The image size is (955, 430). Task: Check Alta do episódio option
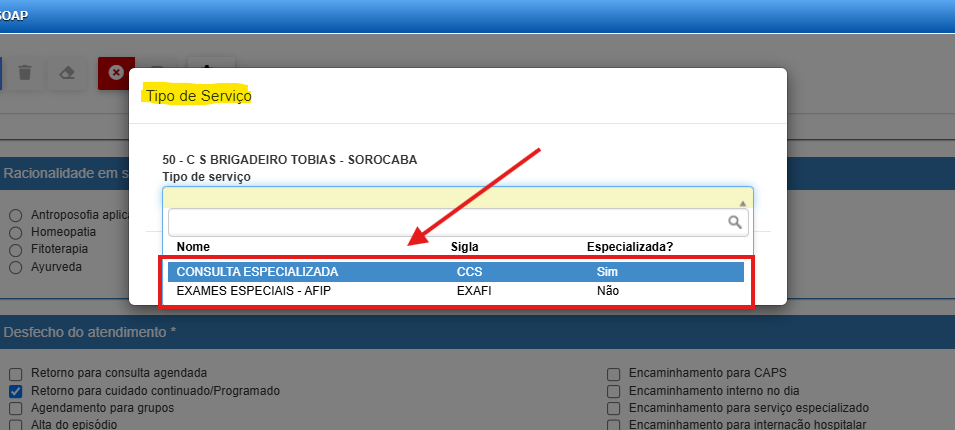tap(16, 424)
